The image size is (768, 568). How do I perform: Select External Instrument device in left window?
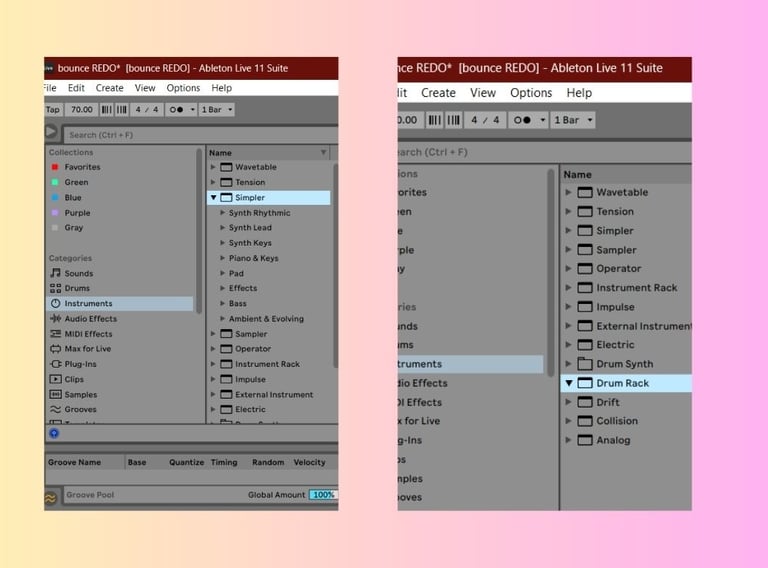[274, 394]
